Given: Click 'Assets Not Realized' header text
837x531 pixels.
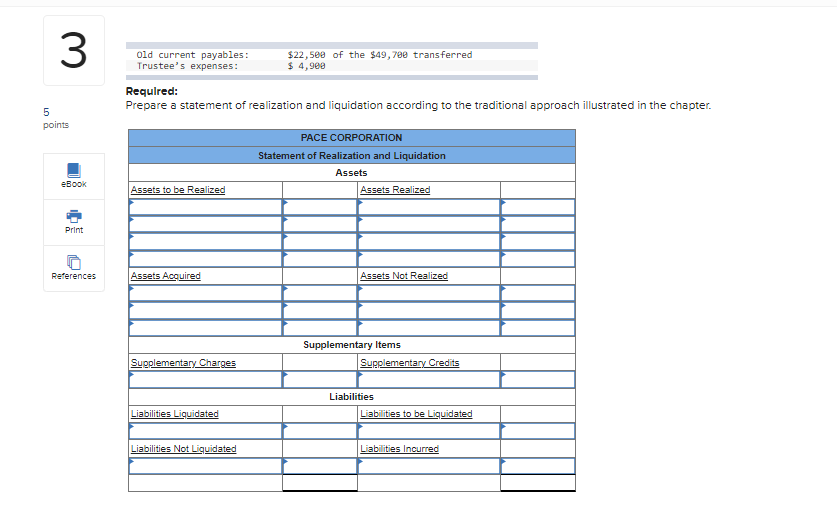Looking at the screenshot, I should (x=404, y=276).
